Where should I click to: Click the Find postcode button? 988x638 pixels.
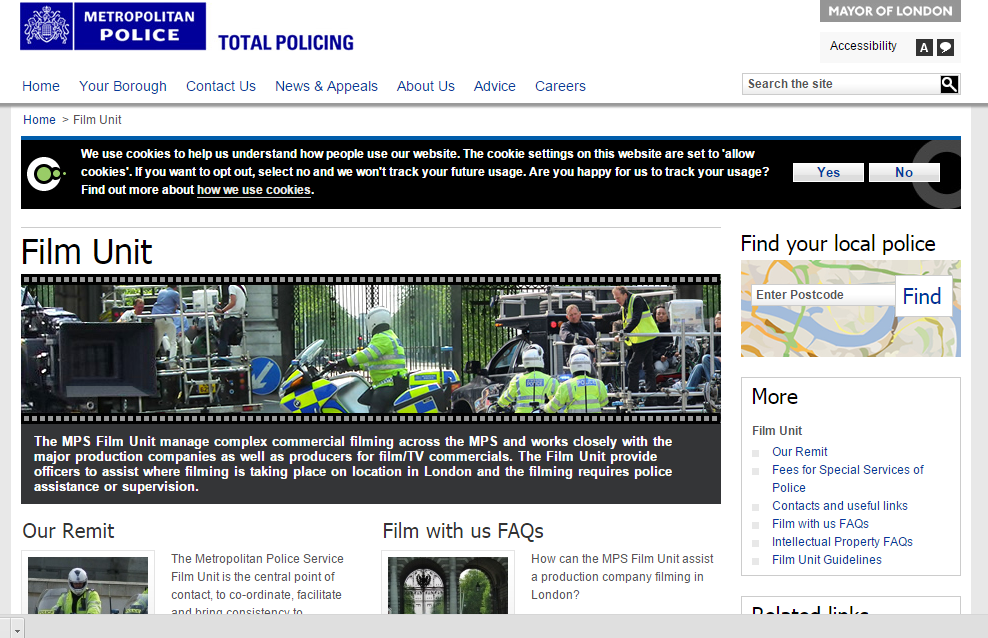[x=922, y=296]
